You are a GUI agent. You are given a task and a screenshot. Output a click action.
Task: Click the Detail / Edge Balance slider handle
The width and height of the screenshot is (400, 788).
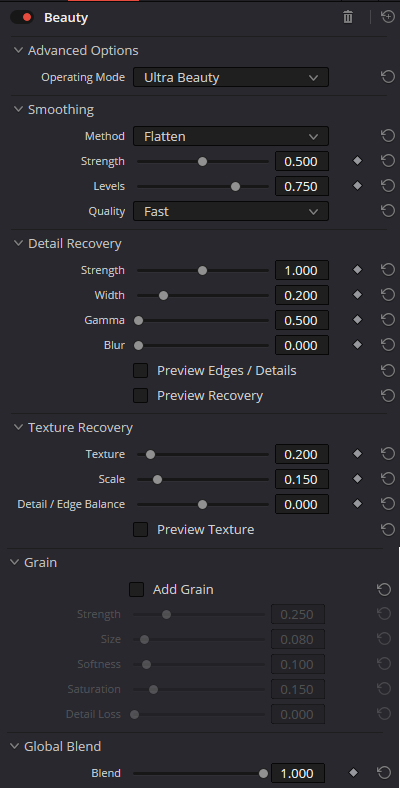(x=203, y=505)
